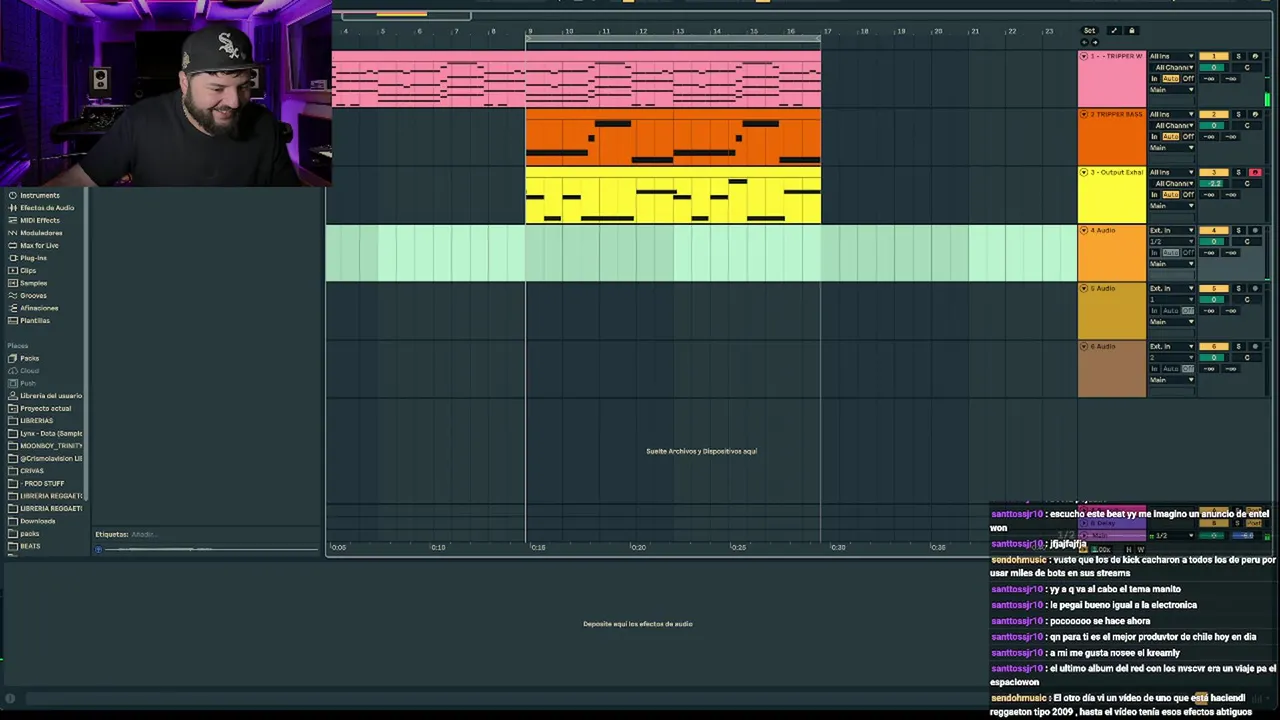Set track 3 monitor to Auto
Viewport: 1280px width, 720px height.
[1171, 194]
